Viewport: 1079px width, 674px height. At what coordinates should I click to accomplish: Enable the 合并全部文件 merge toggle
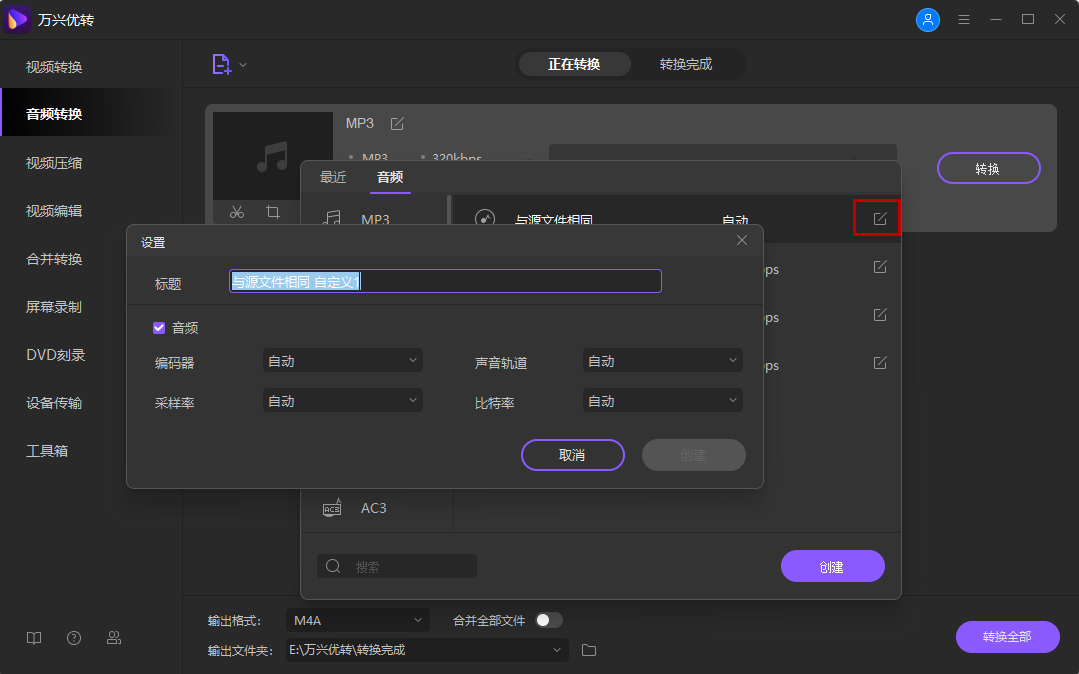point(548,620)
